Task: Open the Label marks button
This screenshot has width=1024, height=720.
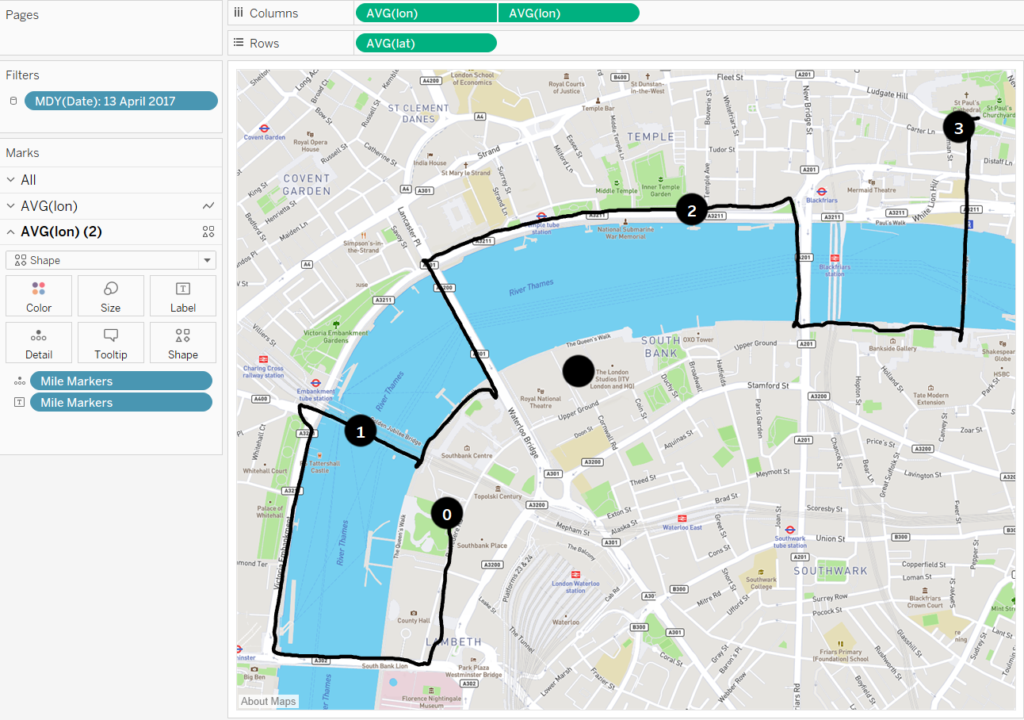Action: (183, 297)
